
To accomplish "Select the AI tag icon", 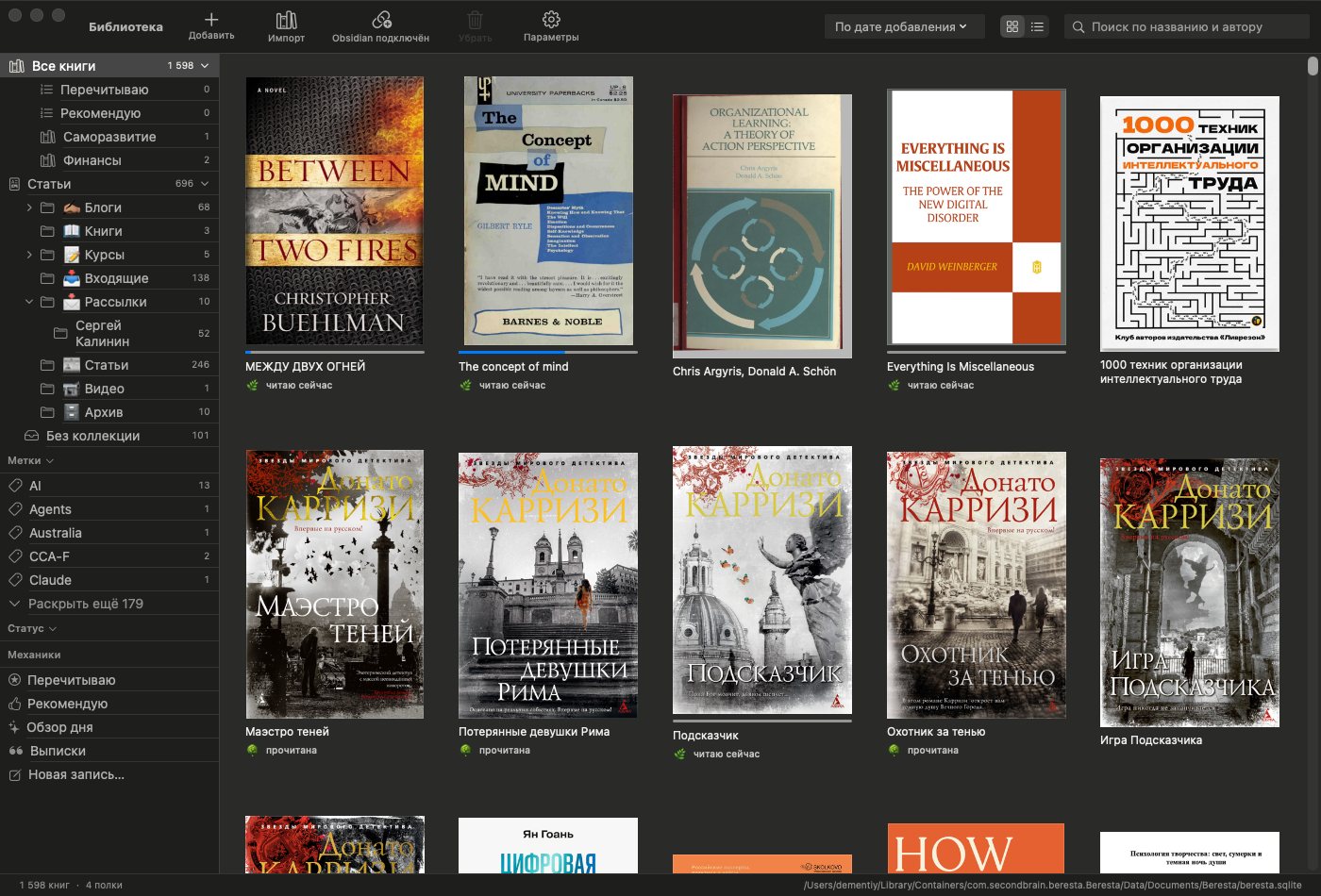I will [15, 486].
